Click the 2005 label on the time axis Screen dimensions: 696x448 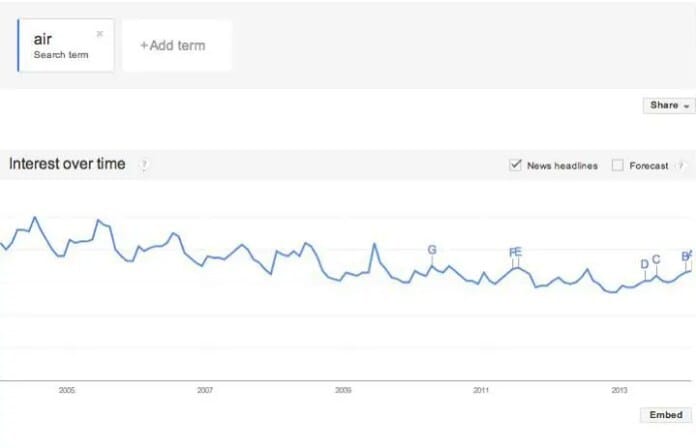(x=67, y=390)
